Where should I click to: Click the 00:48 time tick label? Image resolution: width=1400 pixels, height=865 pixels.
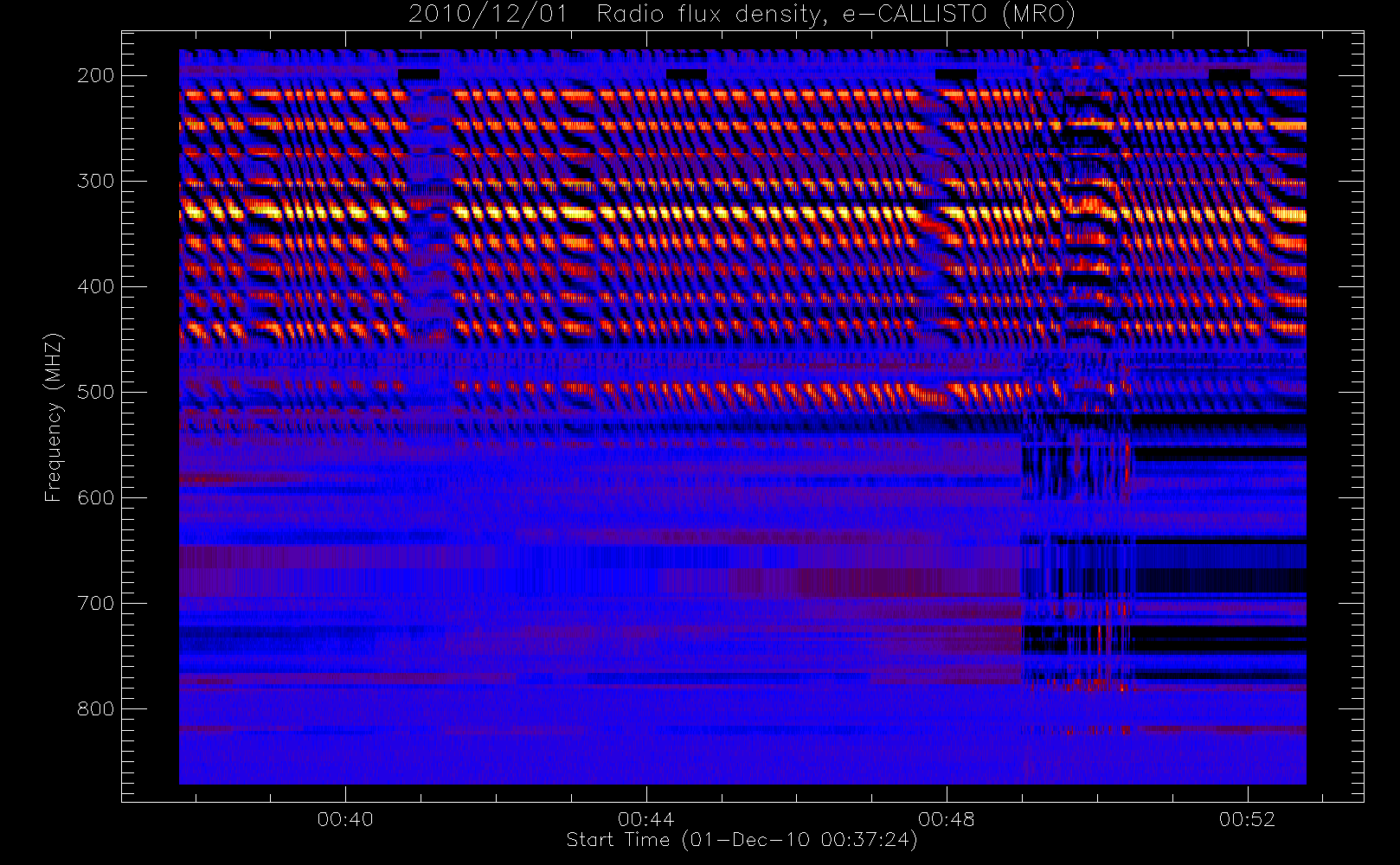point(947,819)
